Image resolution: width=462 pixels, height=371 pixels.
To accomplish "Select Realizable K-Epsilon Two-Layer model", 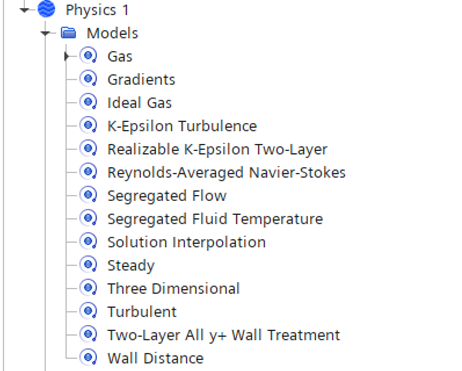I will point(217,149).
